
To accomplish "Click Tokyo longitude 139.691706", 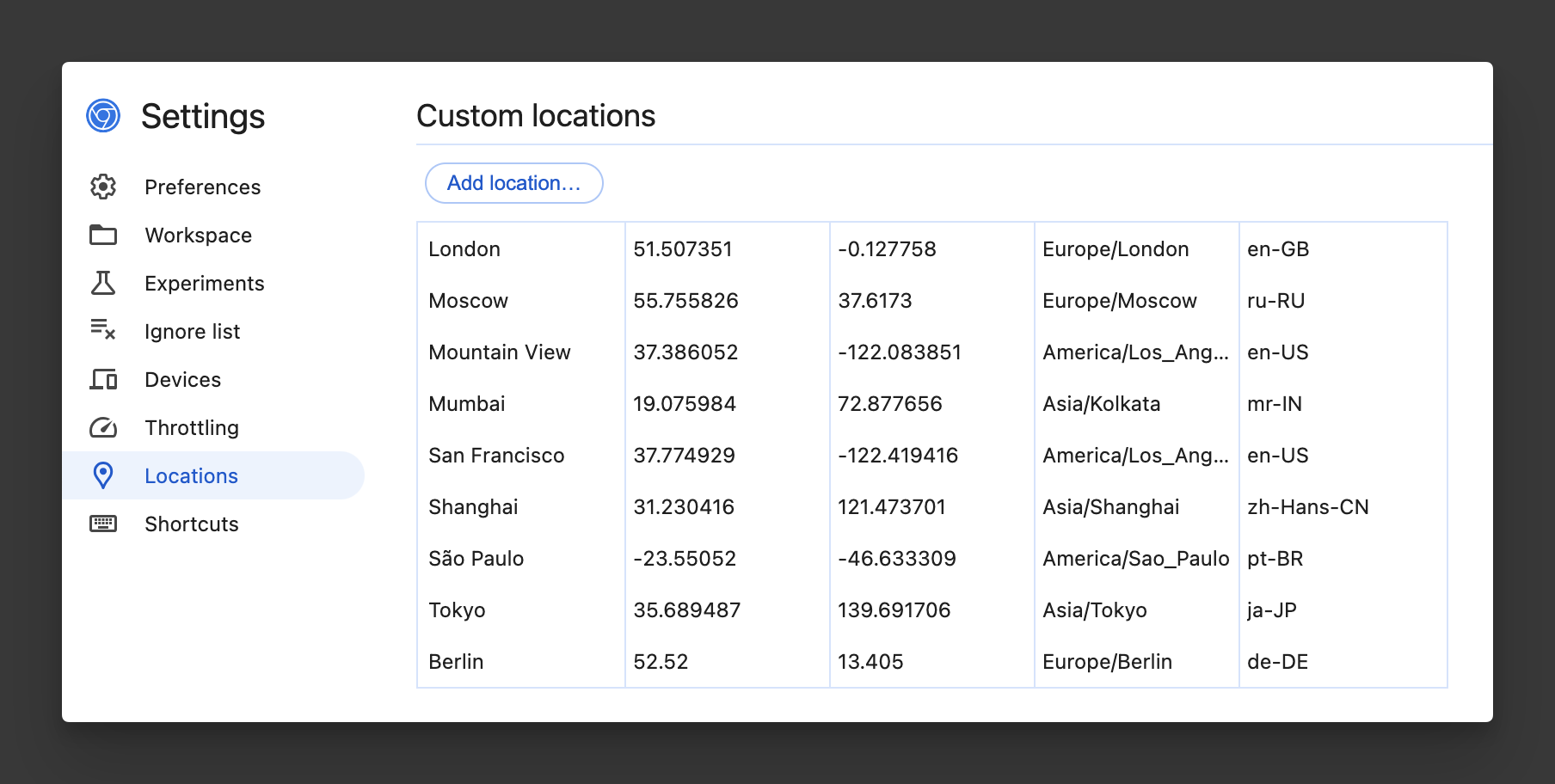I will (894, 610).
